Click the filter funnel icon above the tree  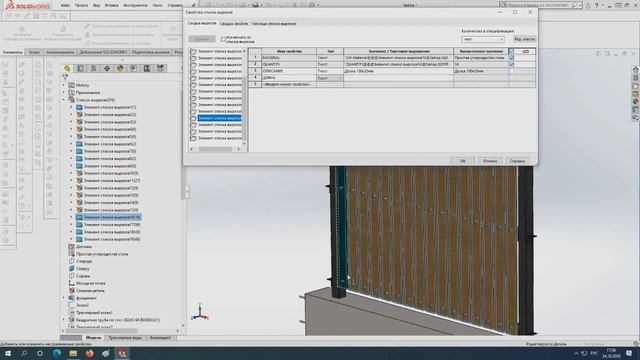65,77
